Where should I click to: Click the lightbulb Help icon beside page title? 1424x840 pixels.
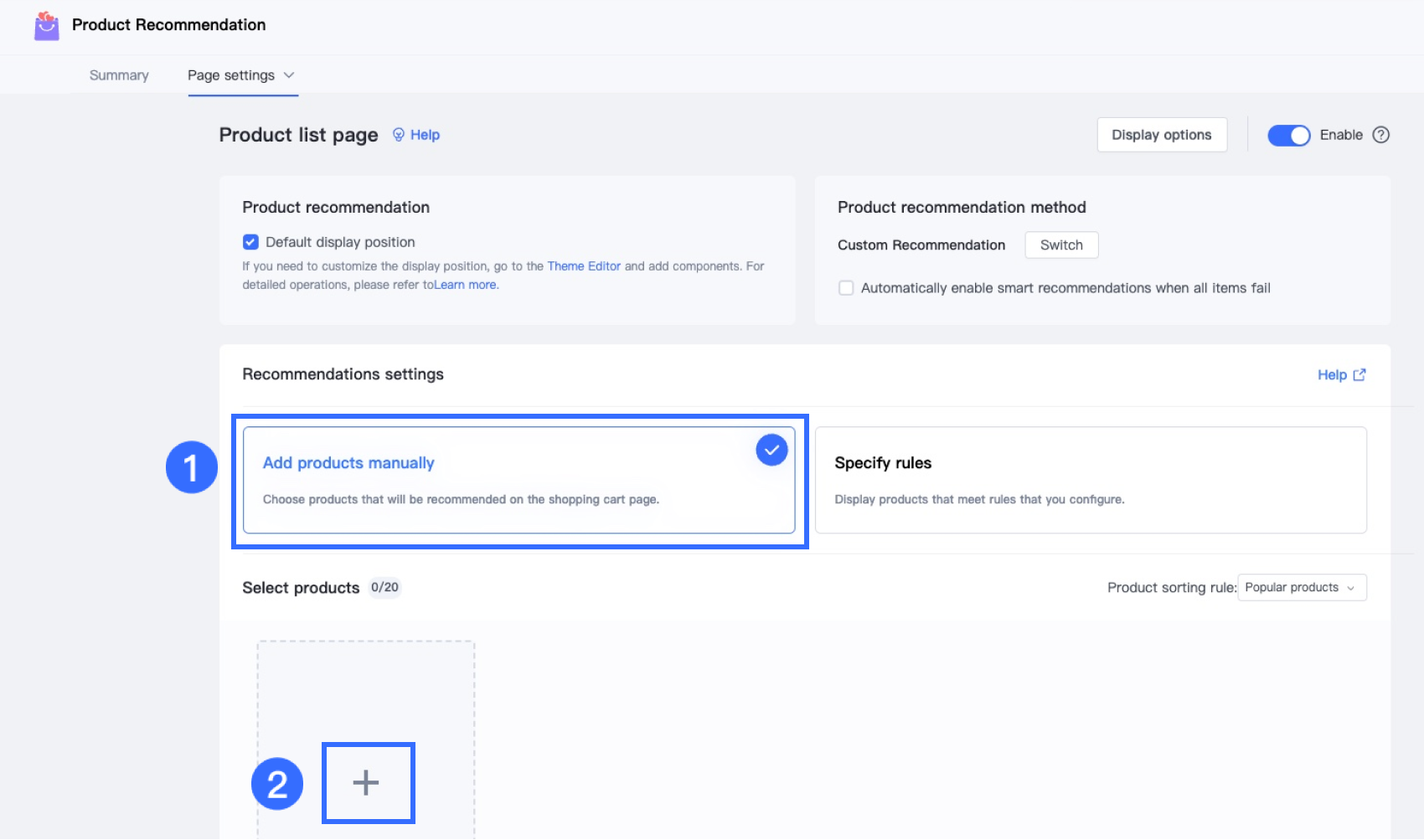coord(399,135)
